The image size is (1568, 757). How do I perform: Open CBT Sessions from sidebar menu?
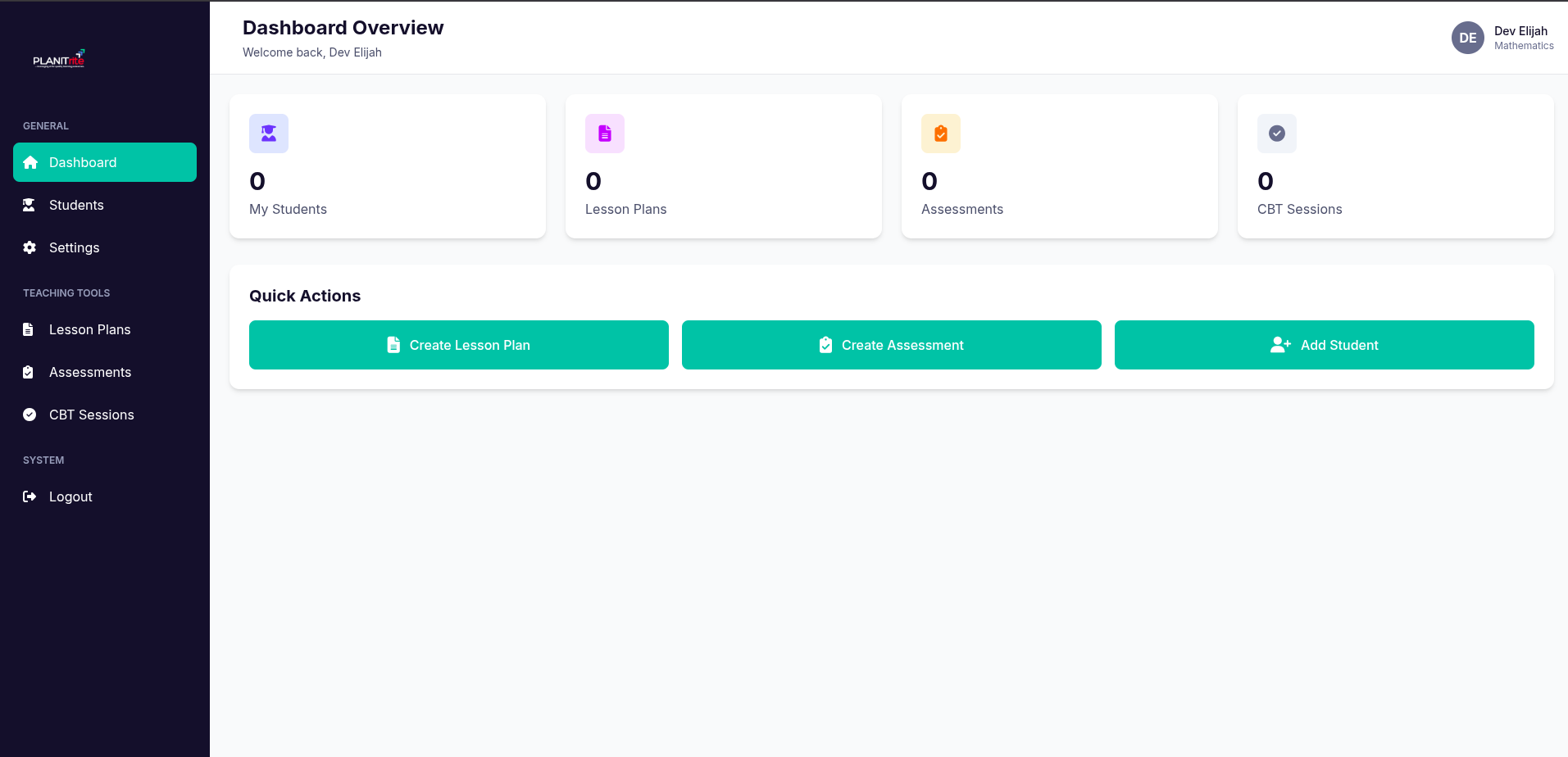coord(91,415)
